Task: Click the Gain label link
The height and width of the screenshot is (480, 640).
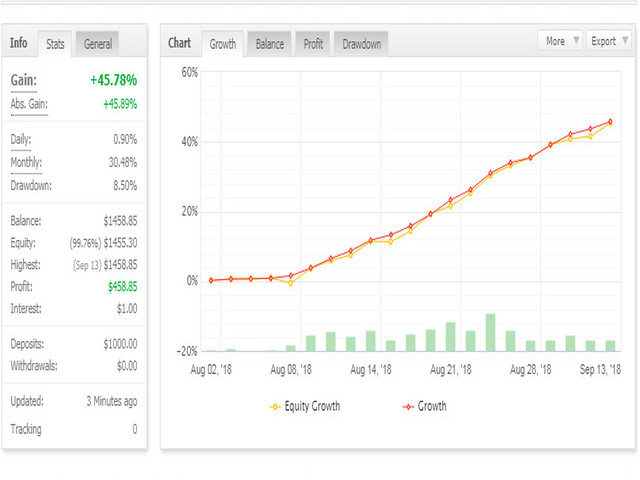Action: tap(24, 80)
